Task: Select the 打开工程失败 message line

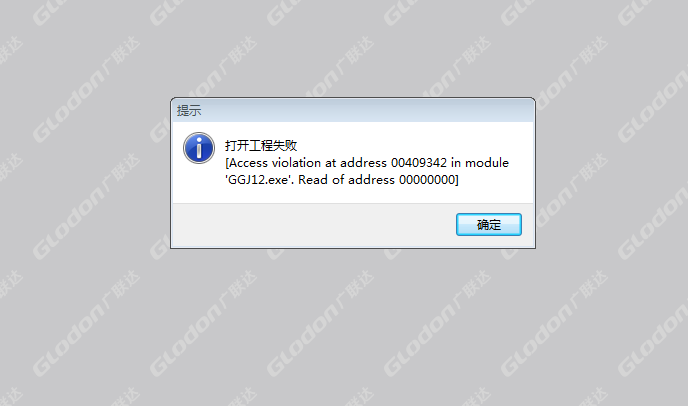Action: 261,145
